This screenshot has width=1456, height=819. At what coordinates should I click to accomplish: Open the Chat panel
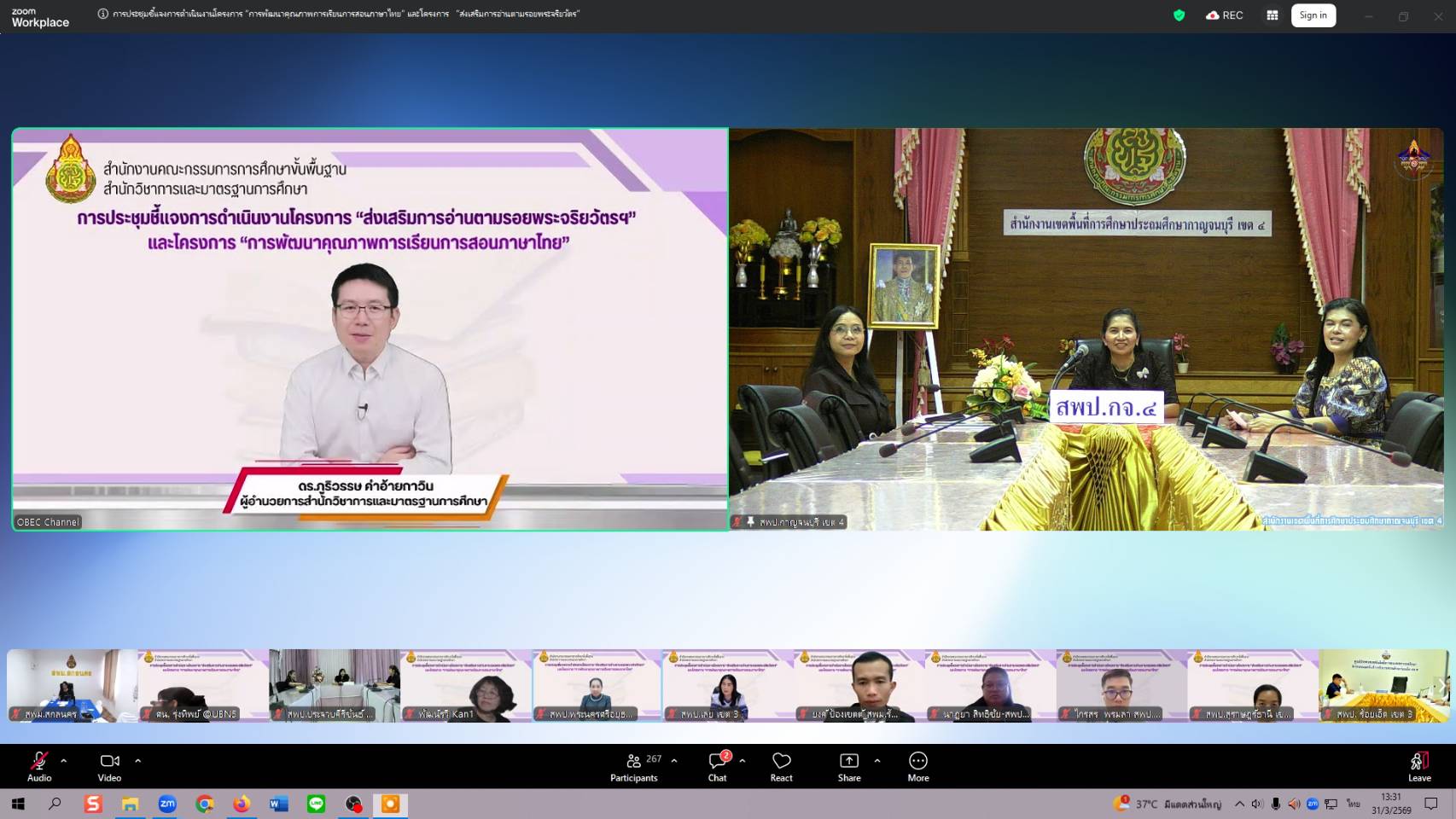(717, 765)
